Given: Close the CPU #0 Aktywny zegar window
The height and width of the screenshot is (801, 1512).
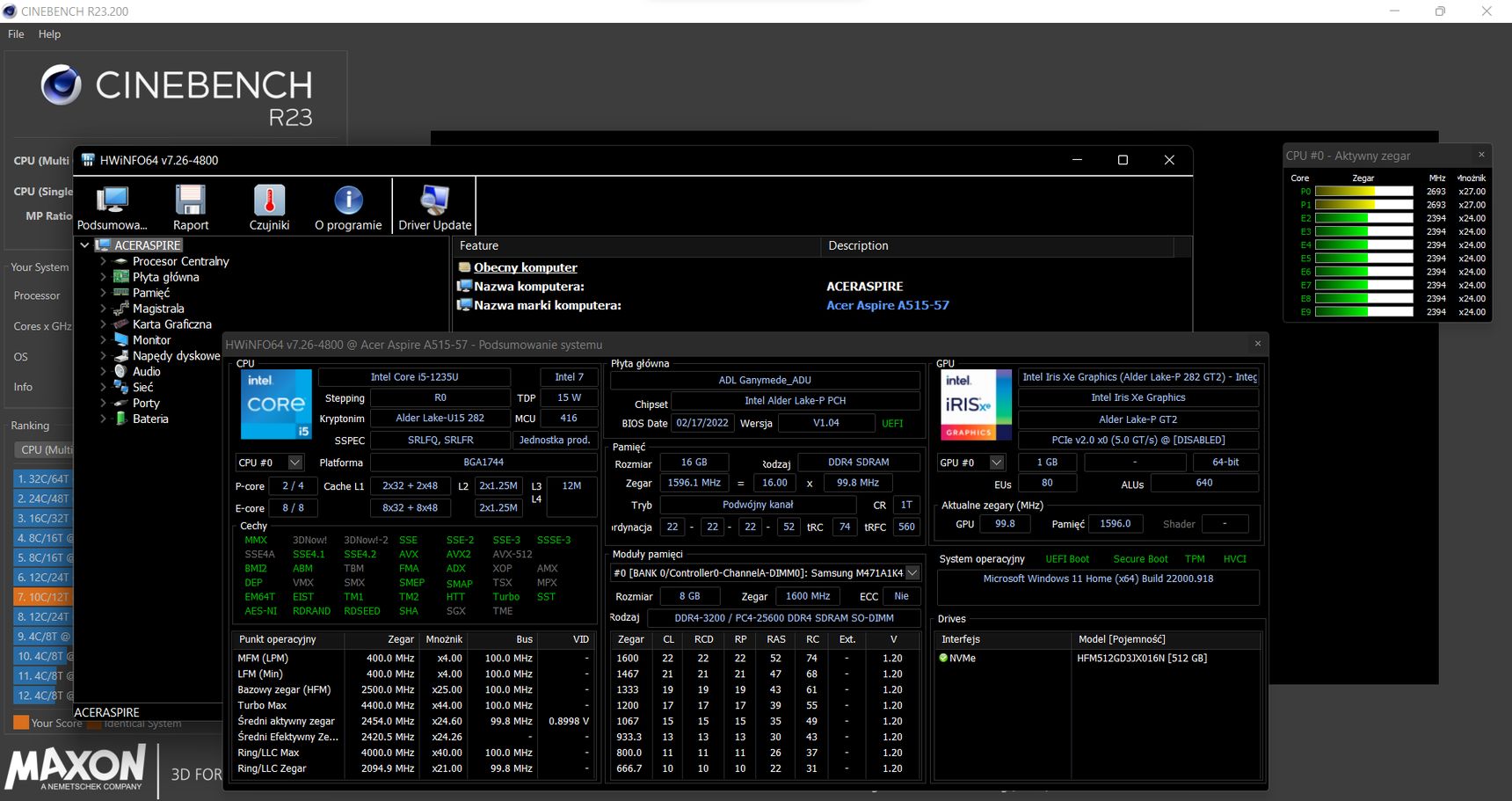Looking at the screenshot, I should click(1481, 155).
